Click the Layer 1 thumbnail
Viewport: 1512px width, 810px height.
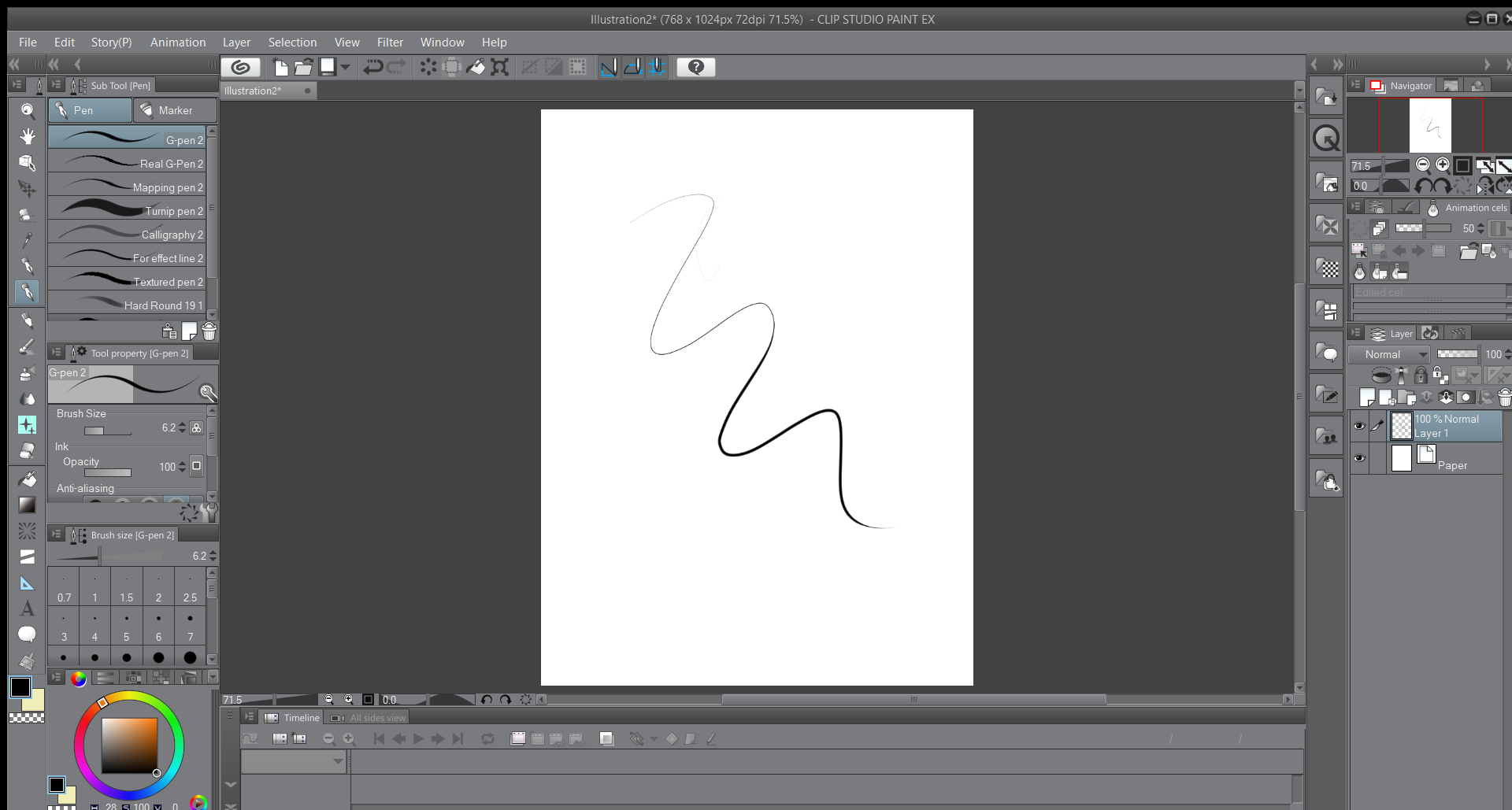click(1402, 426)
